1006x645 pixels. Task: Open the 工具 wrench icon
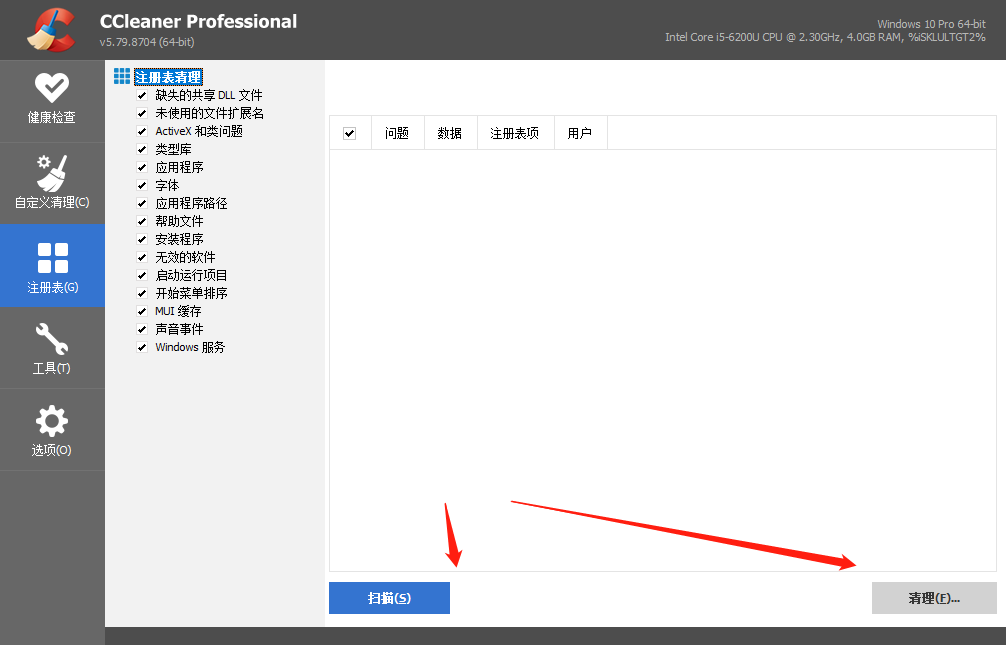(x=52, y=338)
